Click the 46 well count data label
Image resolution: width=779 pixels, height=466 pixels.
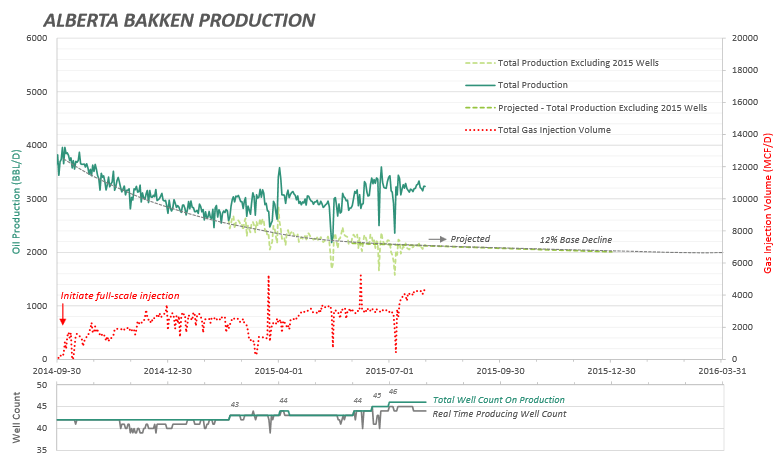[393, 392]
